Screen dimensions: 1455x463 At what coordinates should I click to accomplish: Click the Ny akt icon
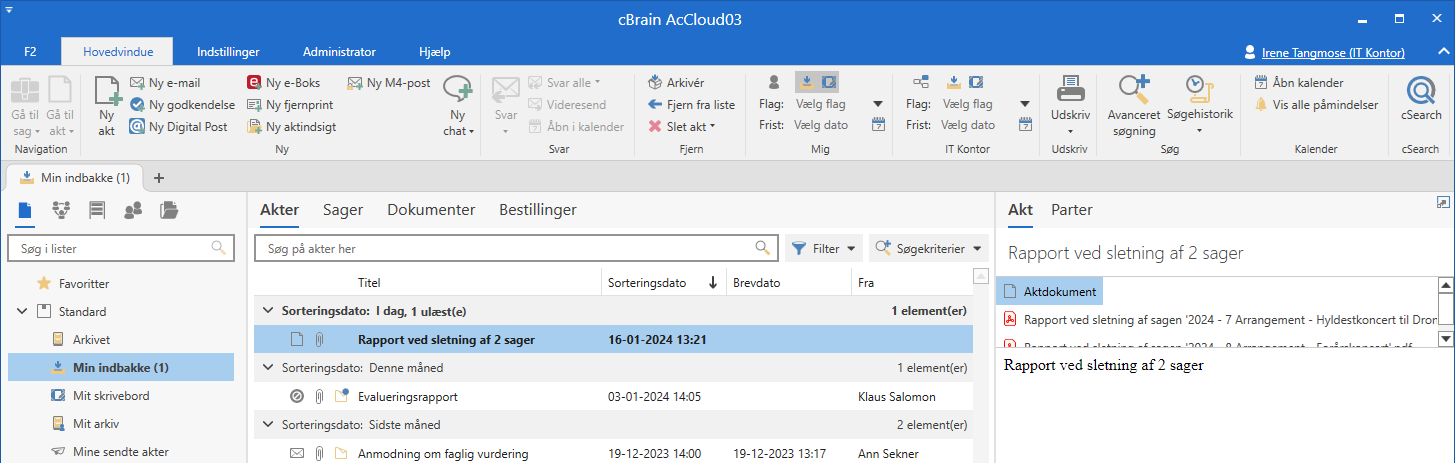coord(107,96)
